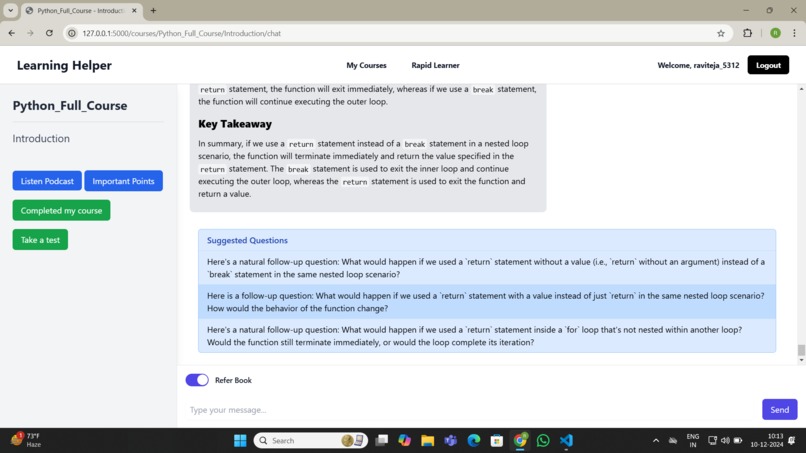Viewport: 806px width, 453px height.
Task: Select the Python_Full_Course browser tab
Action: point(81,10)
